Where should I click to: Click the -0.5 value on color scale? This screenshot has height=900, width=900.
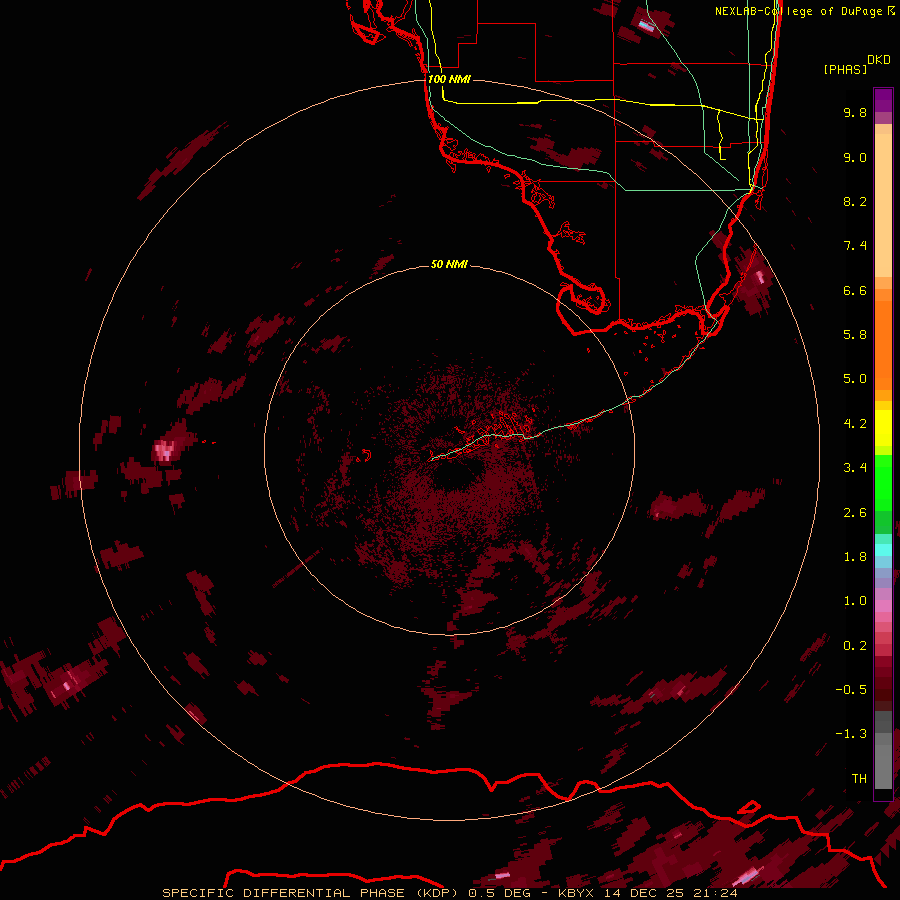[851, 690]
